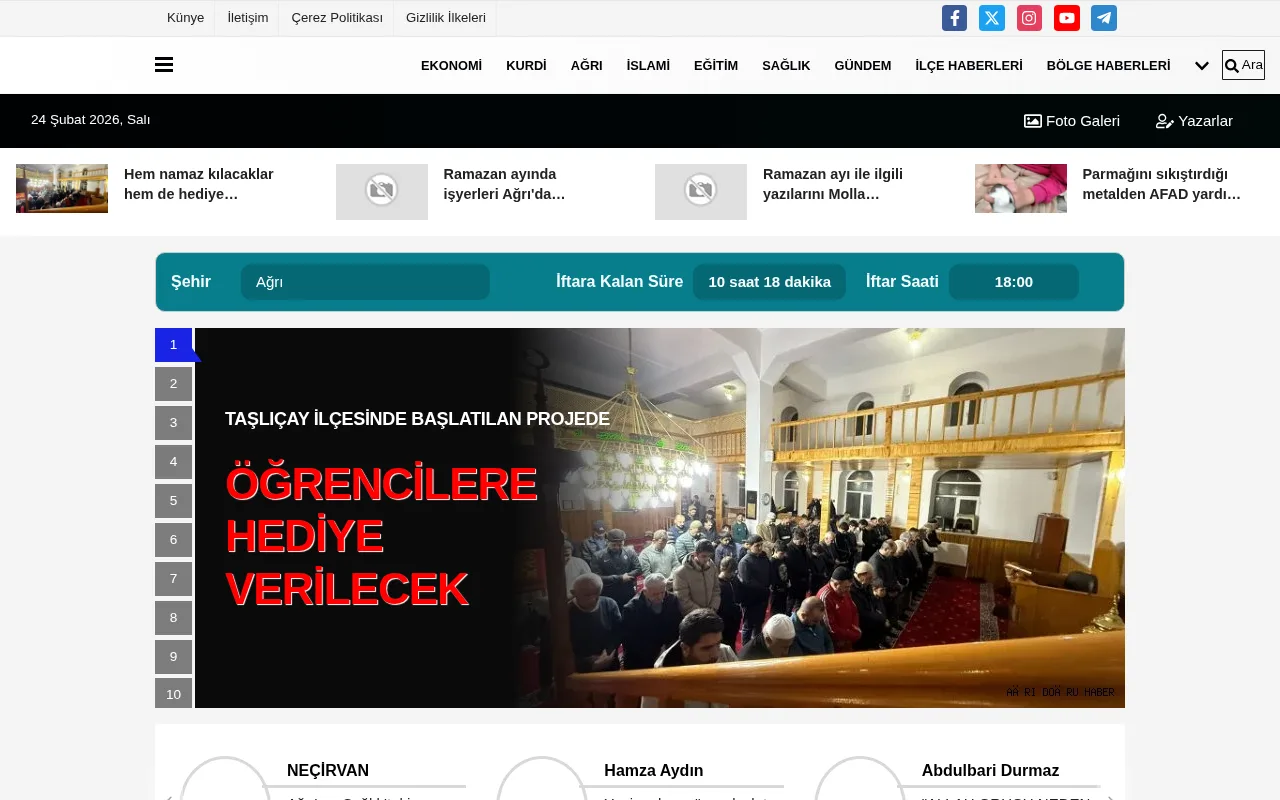
Task: Click the search magnifier icon
Action: coord(1231,64)
